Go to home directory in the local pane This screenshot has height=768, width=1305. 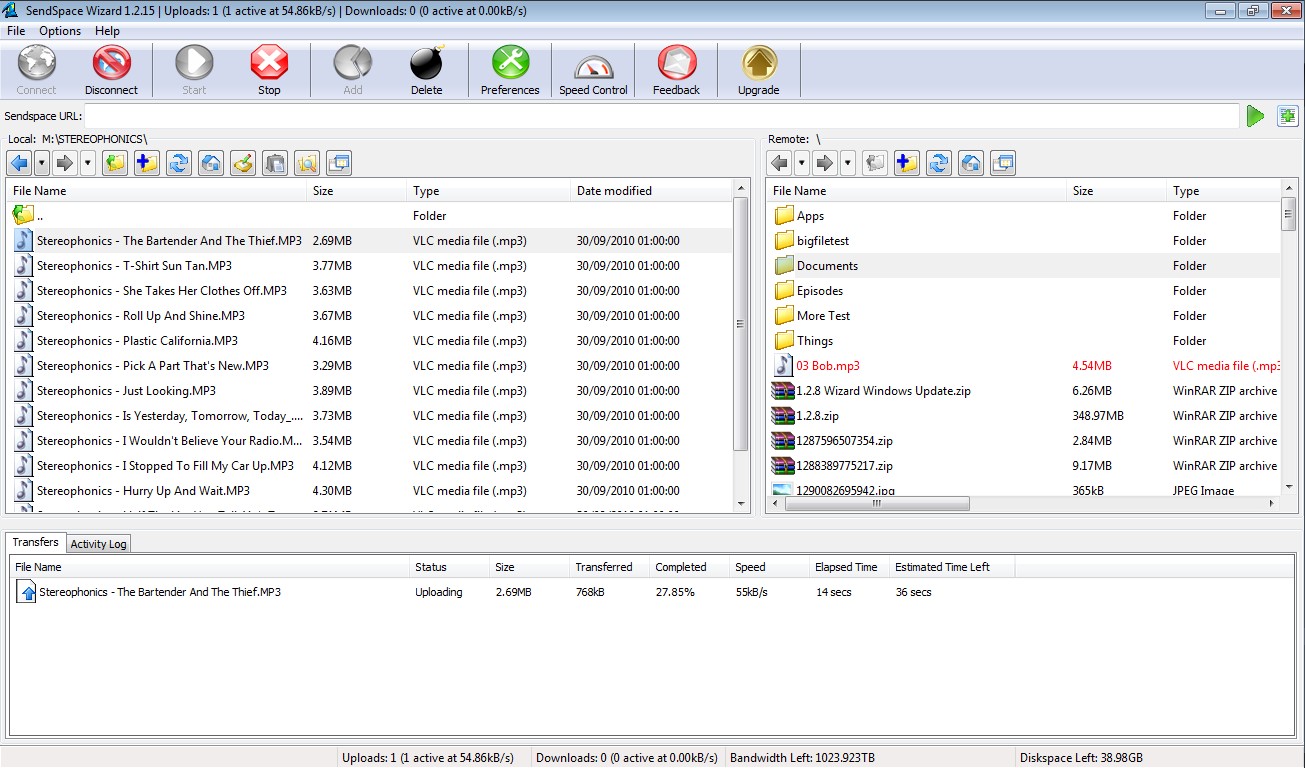tap(210, 162)
